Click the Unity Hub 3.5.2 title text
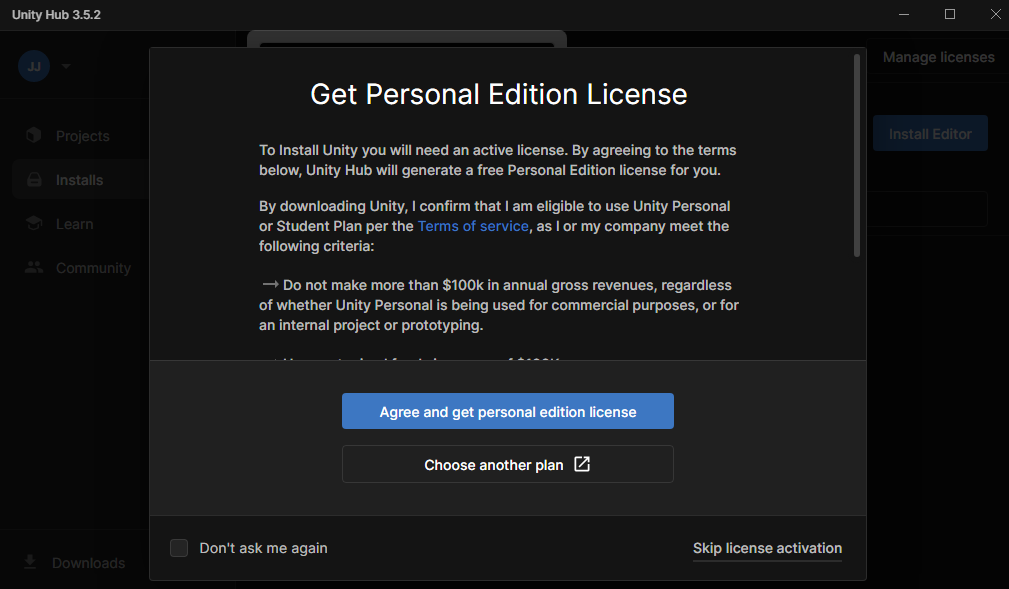The width and height of the screenshot is (1009, 589). [x=57, y=15]
